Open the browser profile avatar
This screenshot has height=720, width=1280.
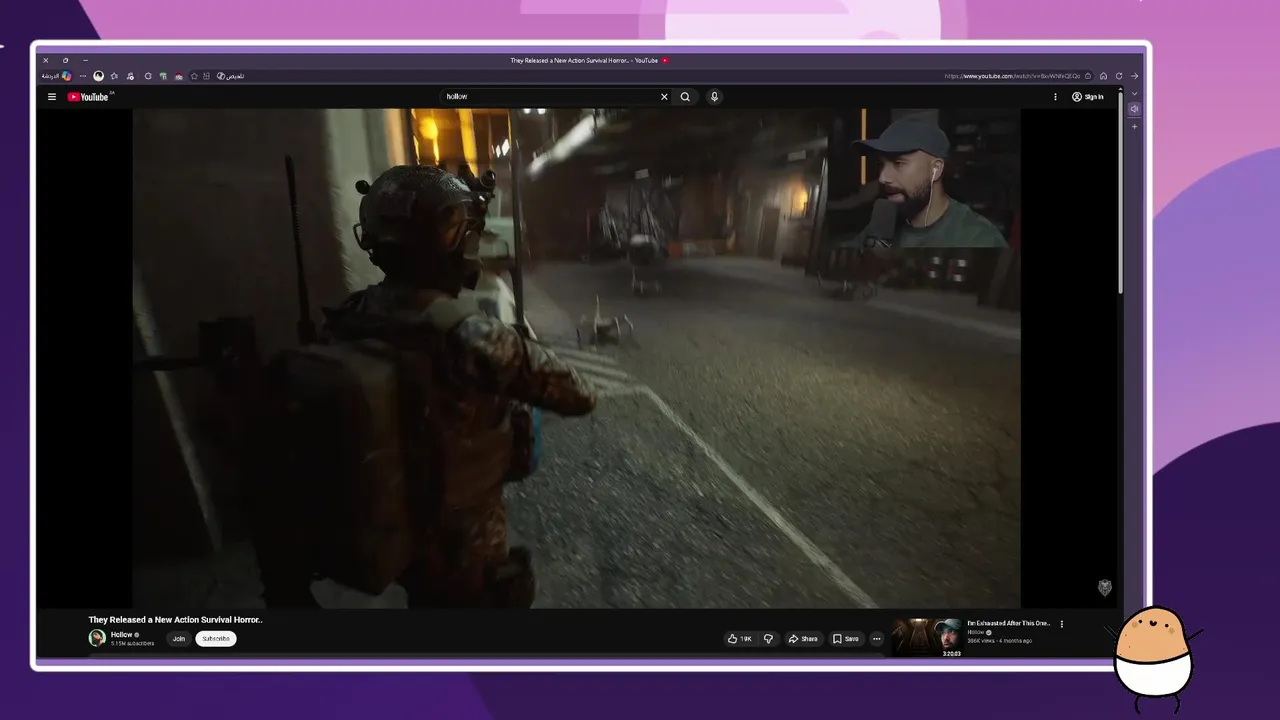tap(98, 76)
